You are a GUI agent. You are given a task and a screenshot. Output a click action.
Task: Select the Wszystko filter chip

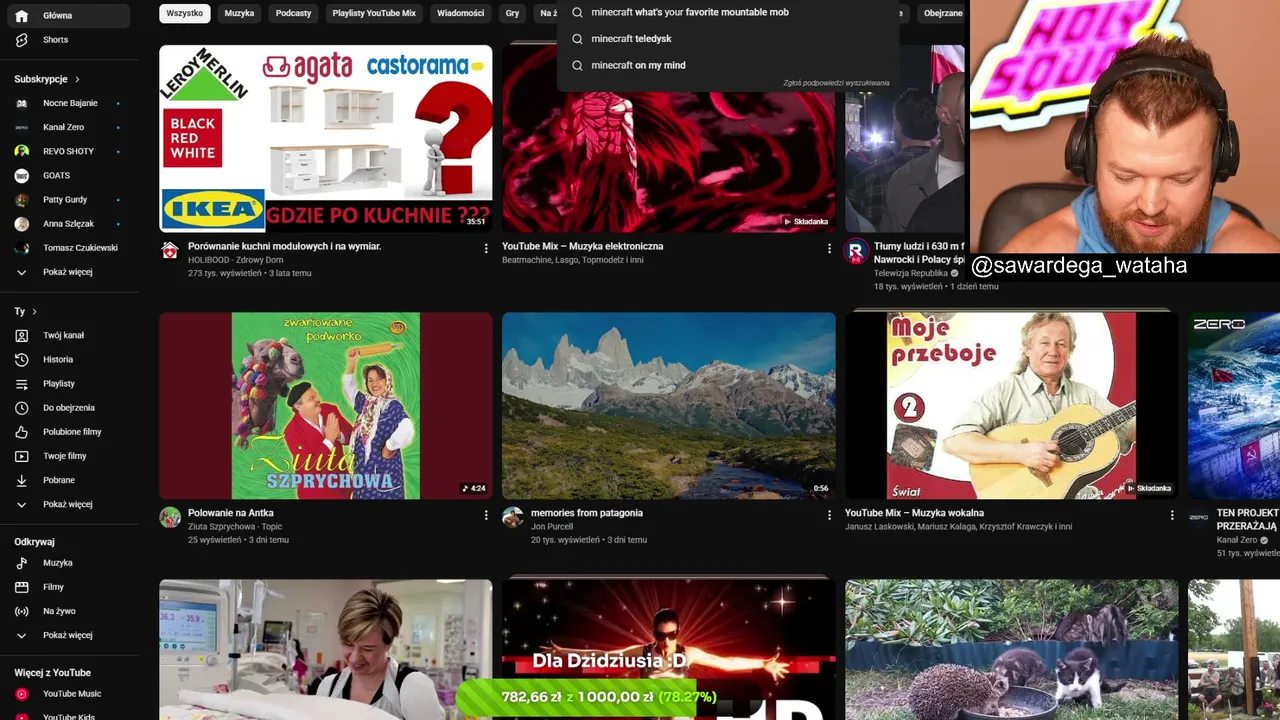pos(185,13)
